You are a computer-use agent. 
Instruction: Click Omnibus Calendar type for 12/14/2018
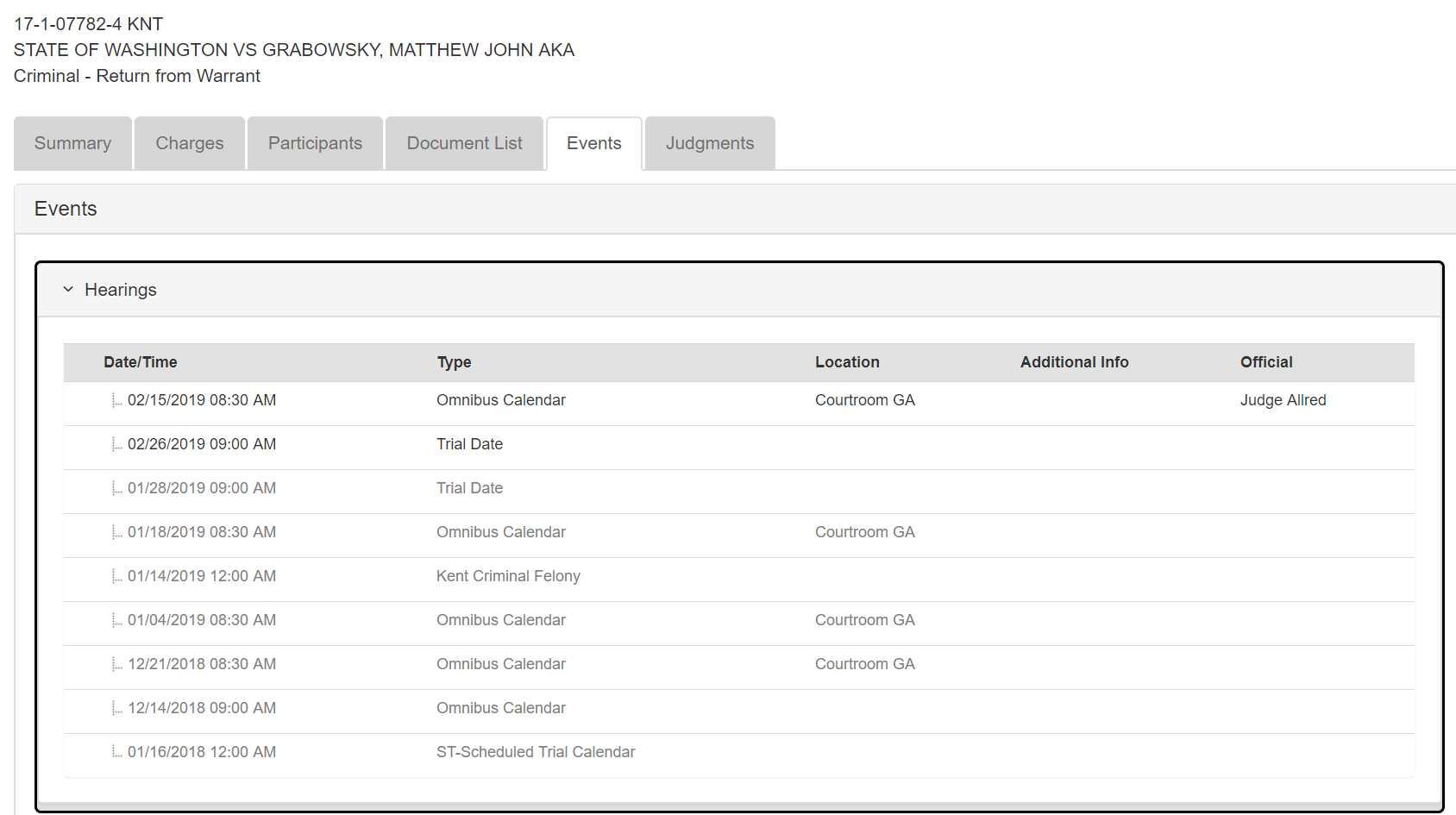(x=501, y=708)
